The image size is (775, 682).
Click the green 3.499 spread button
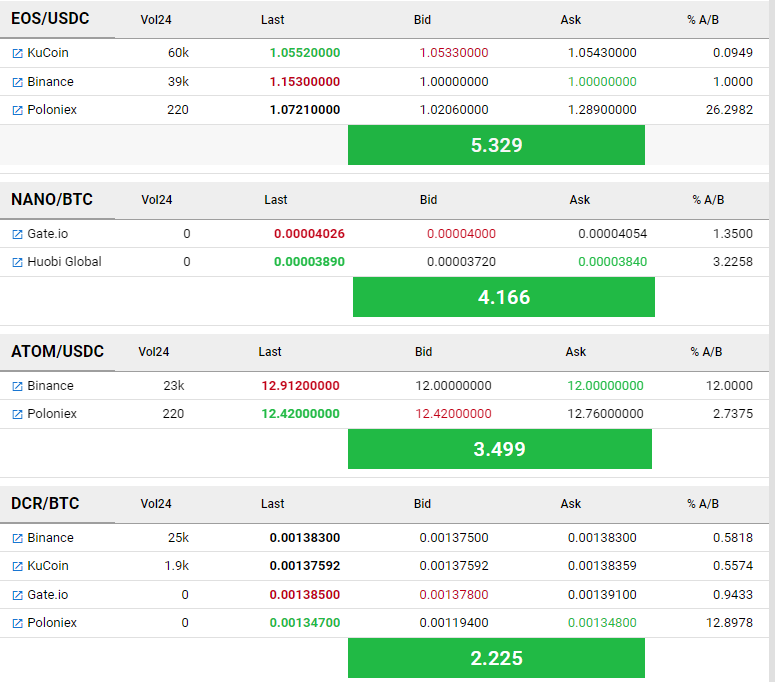tap(500, 449)
